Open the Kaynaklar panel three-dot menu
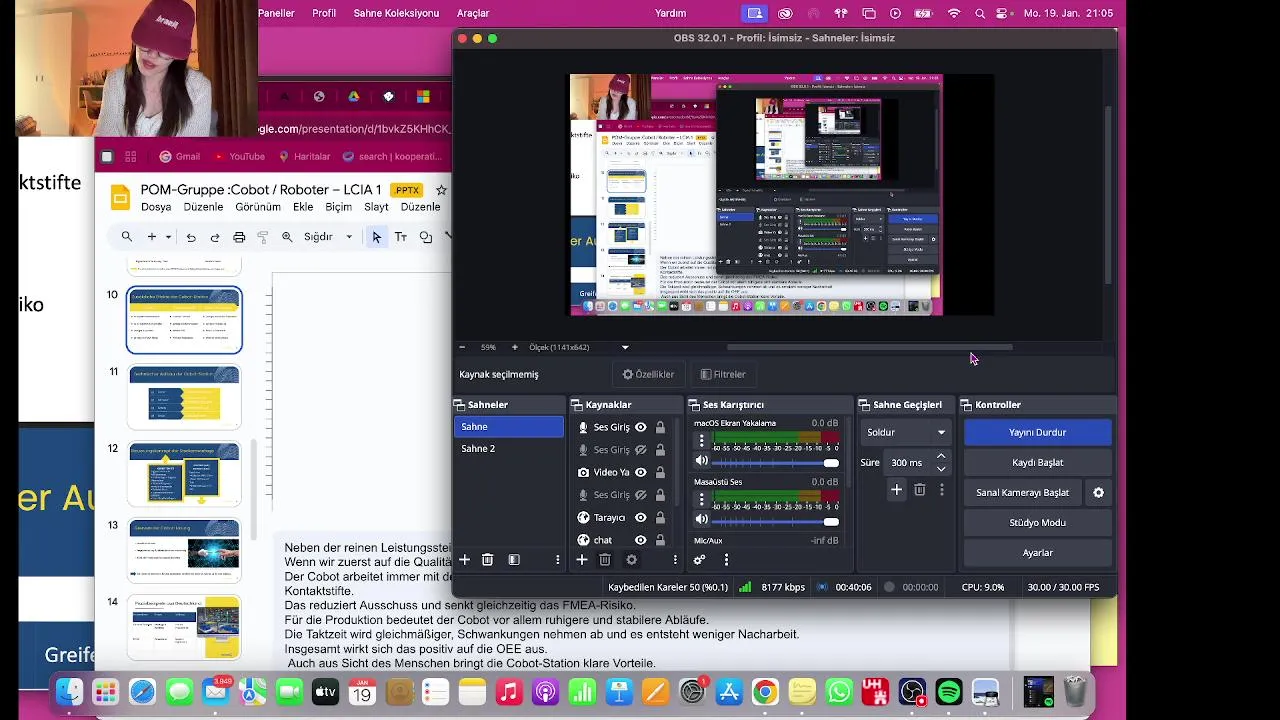 pyautogui.click(x=675, y=560)
